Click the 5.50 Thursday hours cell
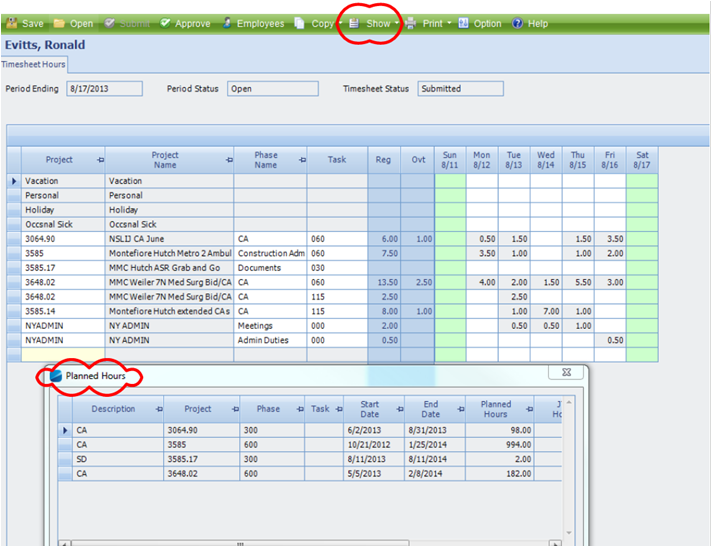712x547 pixels. pos(578,282)
